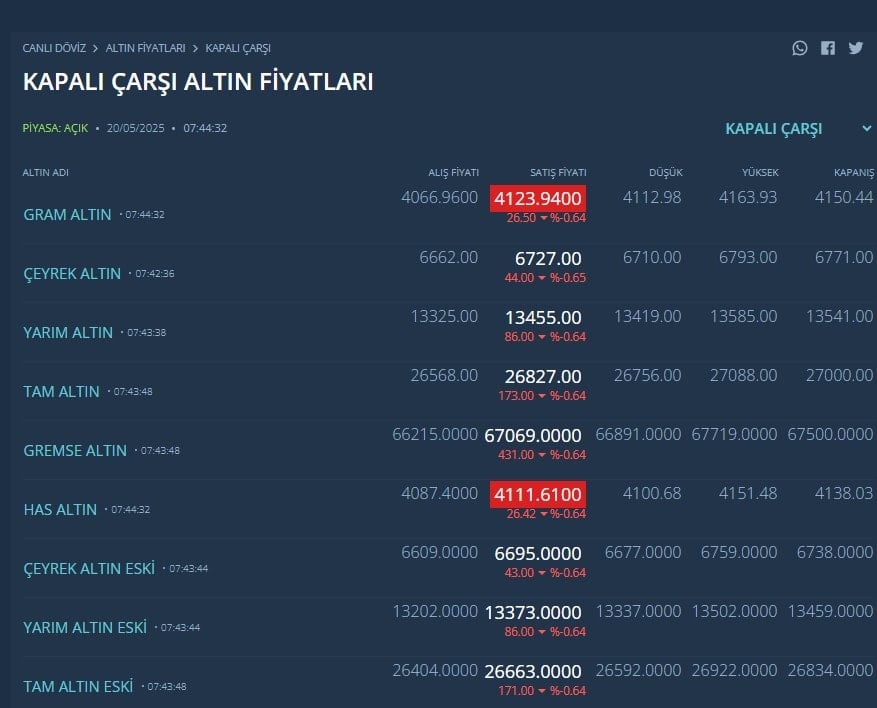
Task: Share page via WhatsApp icon
Action: point(800,48)
